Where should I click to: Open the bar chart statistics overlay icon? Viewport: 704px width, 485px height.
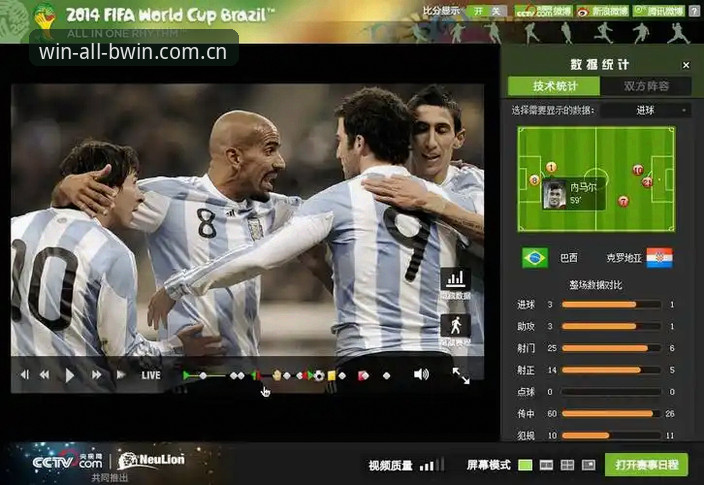click(455, 279)
